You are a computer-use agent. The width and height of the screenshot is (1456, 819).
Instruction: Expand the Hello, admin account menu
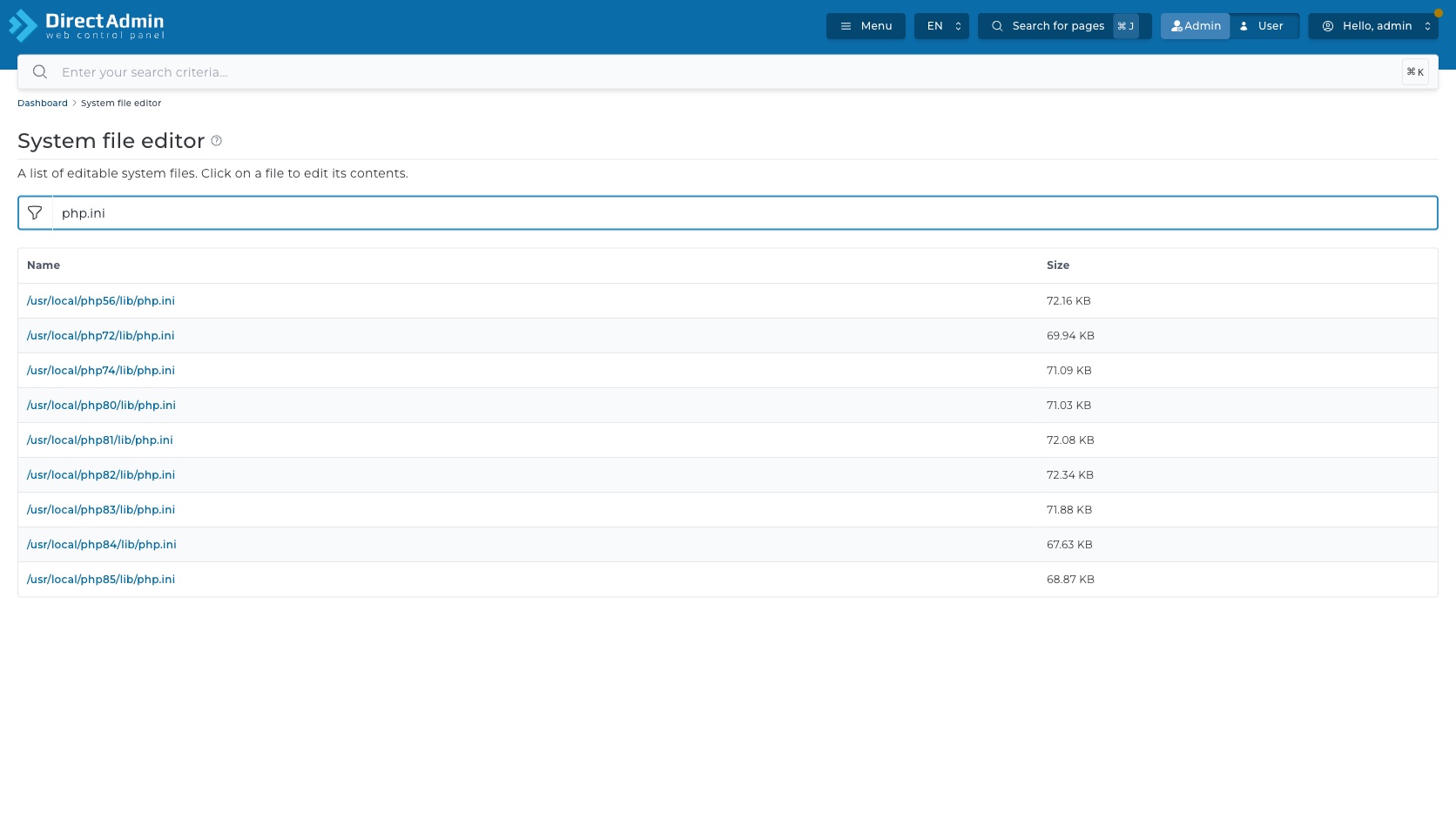click(1373, 26)
